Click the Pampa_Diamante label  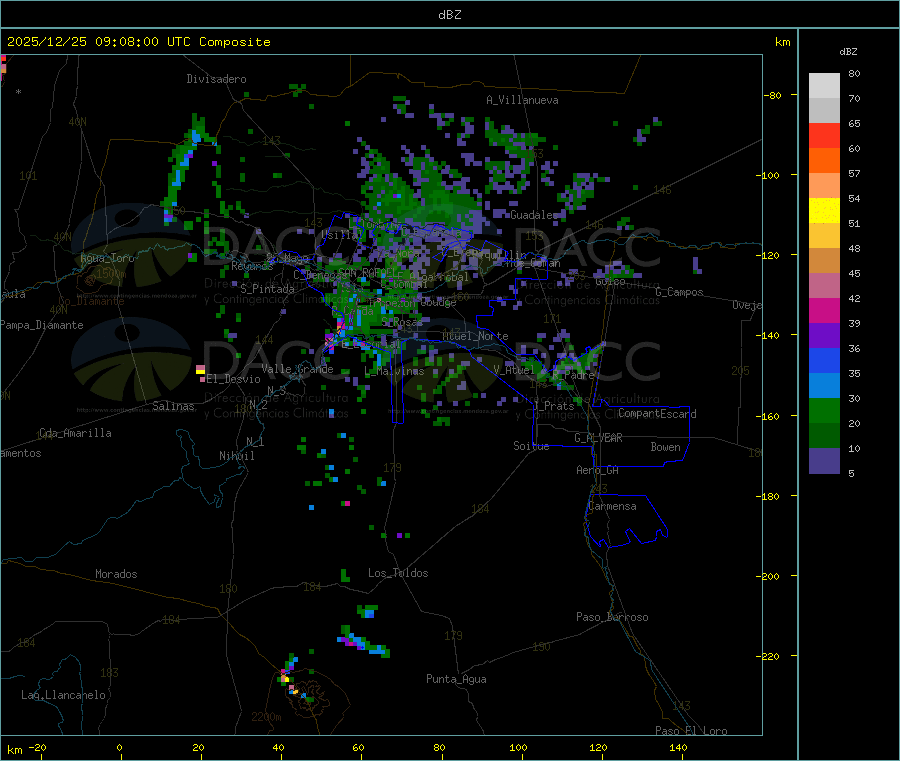click(42, 325)
